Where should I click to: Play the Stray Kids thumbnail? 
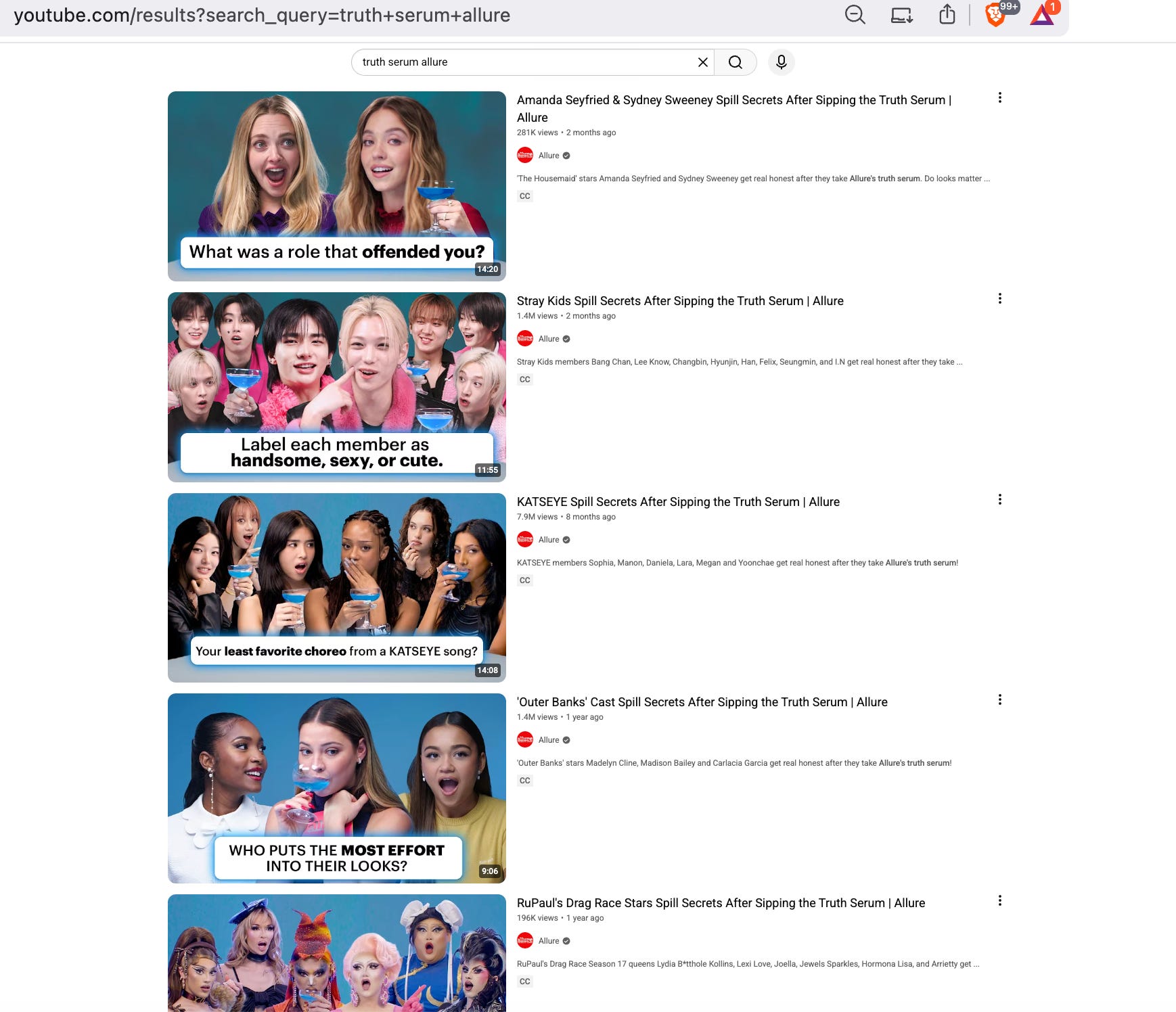tap(337, 387)
